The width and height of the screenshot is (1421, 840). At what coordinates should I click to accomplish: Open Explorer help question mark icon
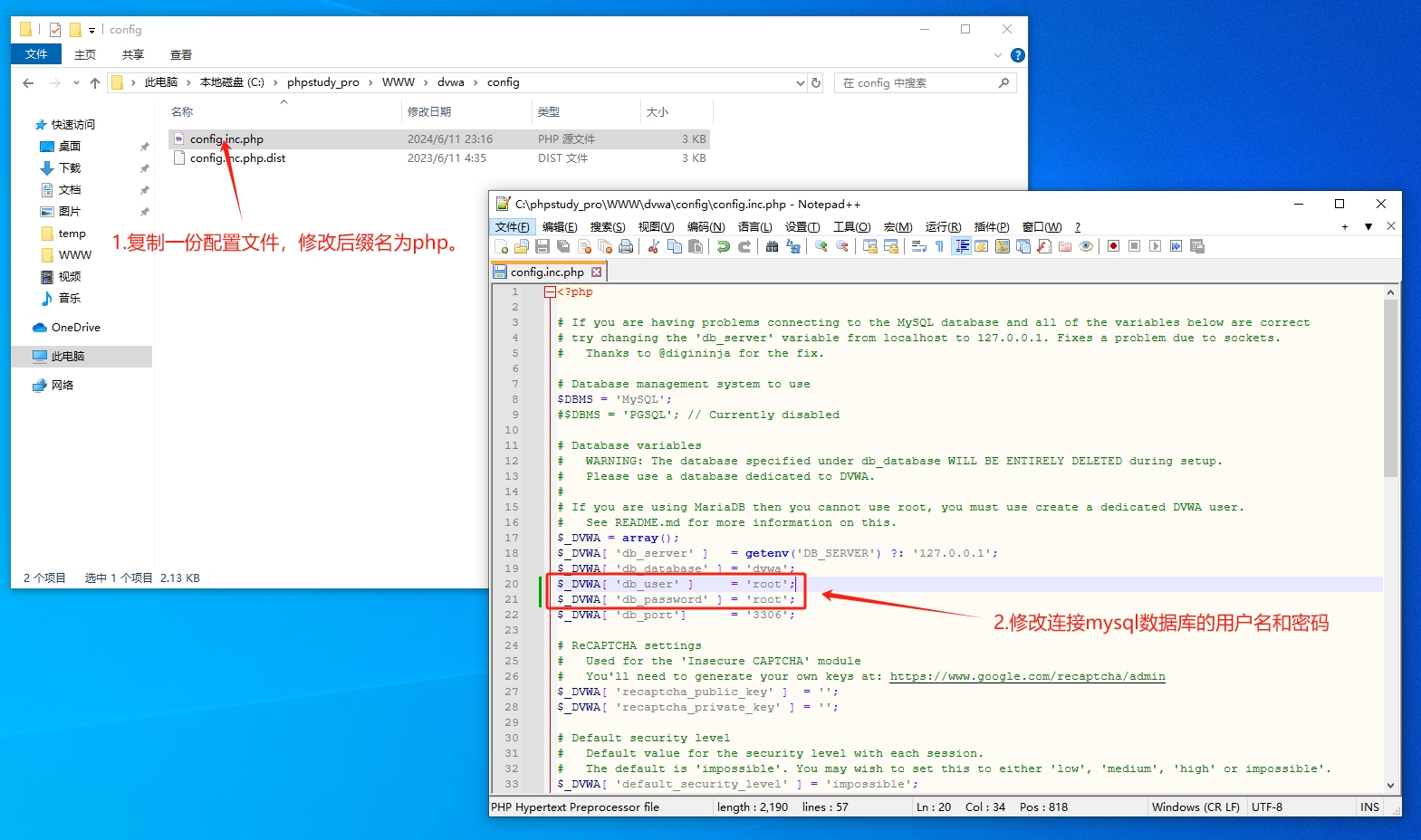coord(1018,55)
